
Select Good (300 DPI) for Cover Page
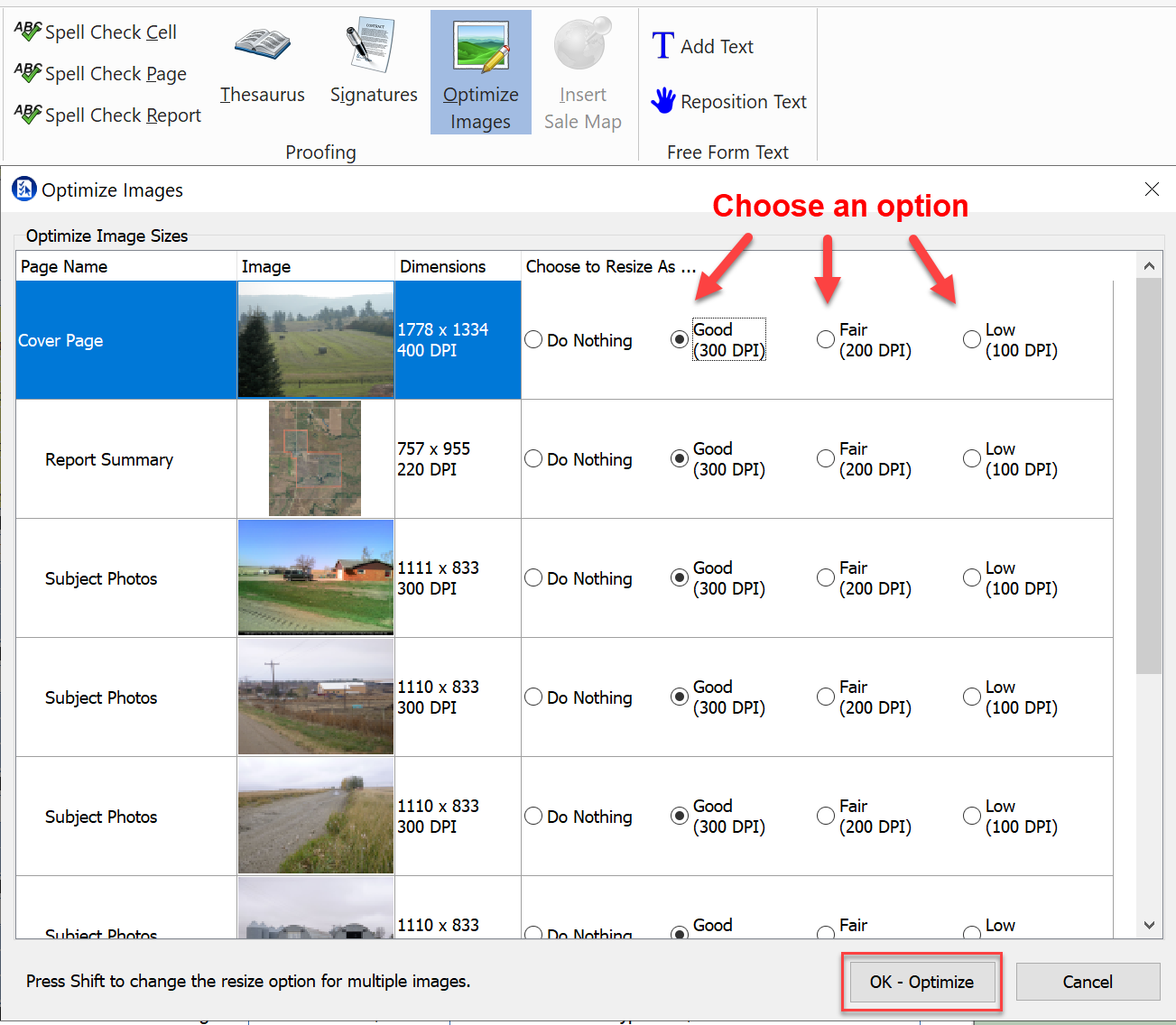(680, 340)
